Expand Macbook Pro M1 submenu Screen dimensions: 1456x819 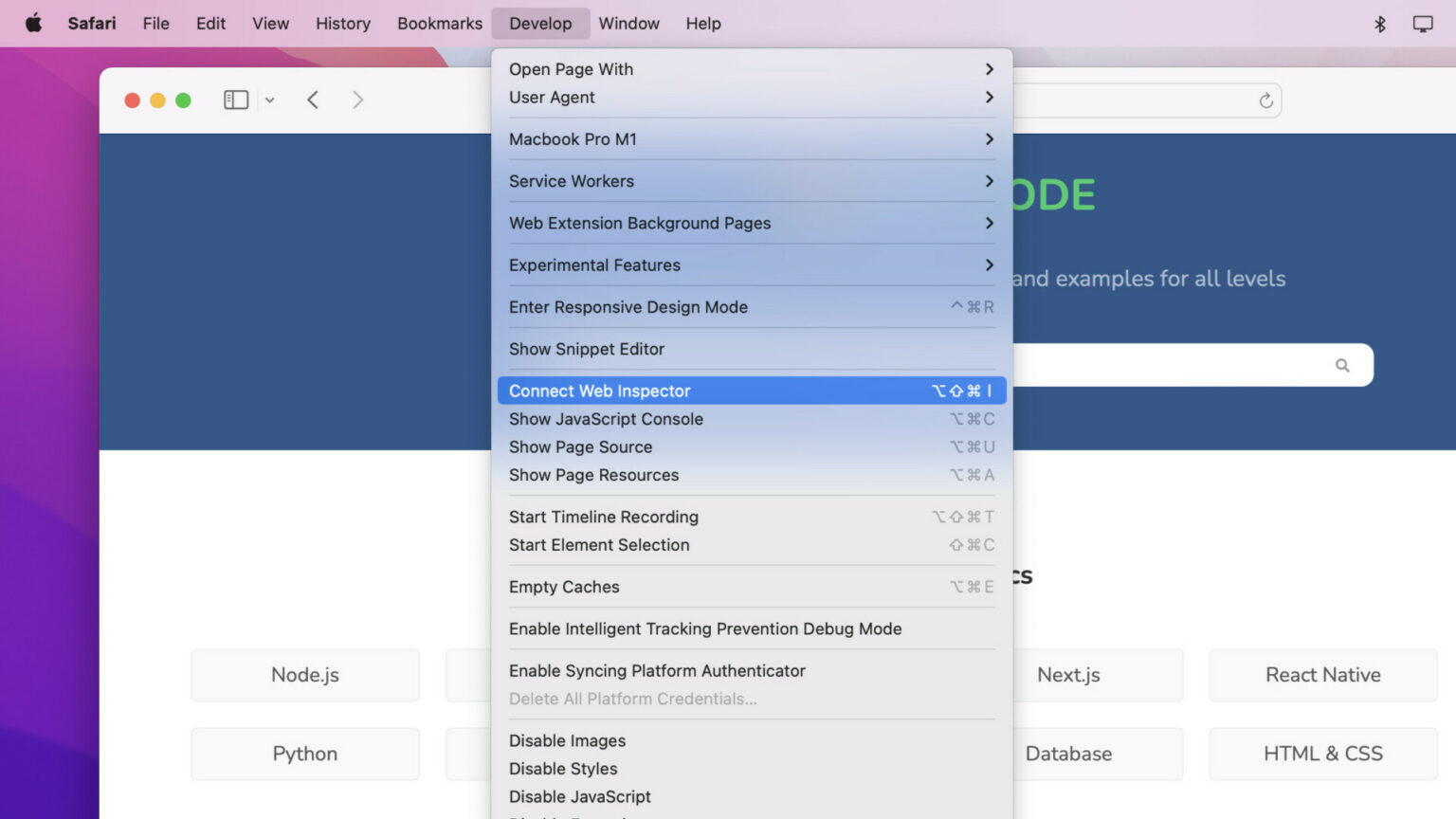(x=752, y=139)
